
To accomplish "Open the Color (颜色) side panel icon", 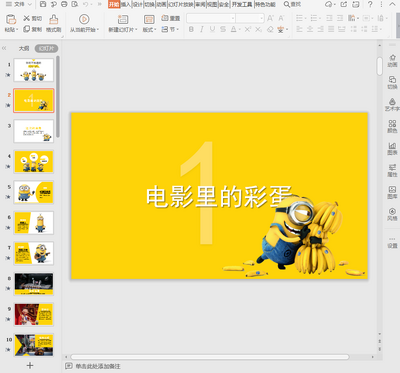I will 392,124.
